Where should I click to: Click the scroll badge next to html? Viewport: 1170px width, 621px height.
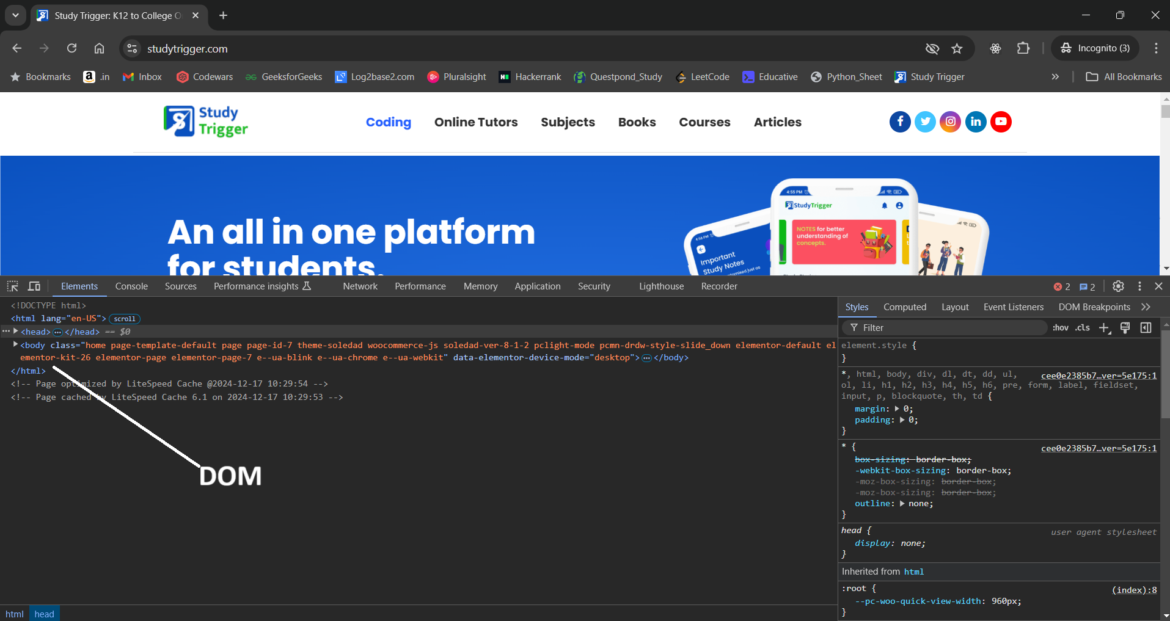125,319
